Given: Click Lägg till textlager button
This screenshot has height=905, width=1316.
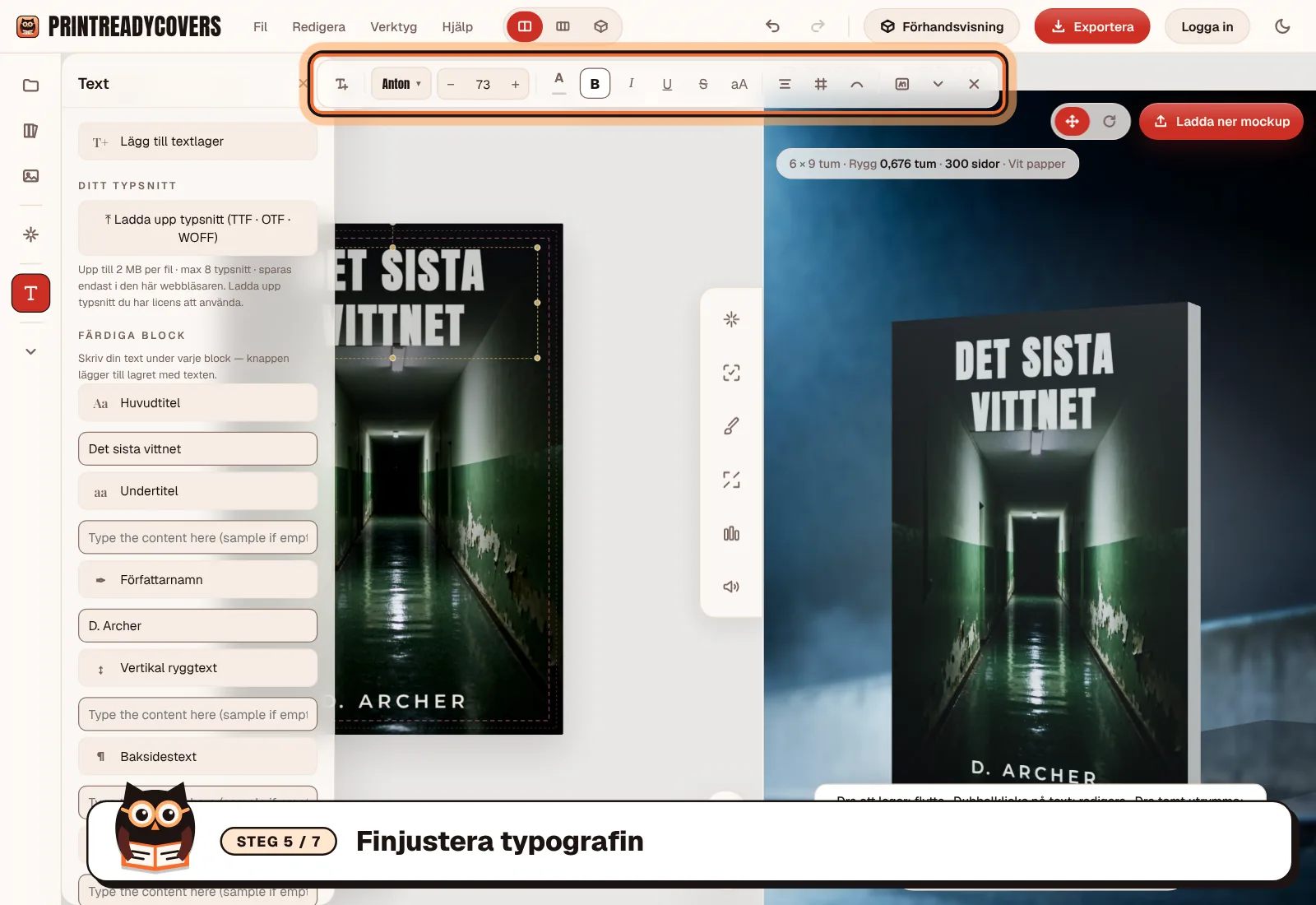Looking at the screenshot, I should (197, 142).
